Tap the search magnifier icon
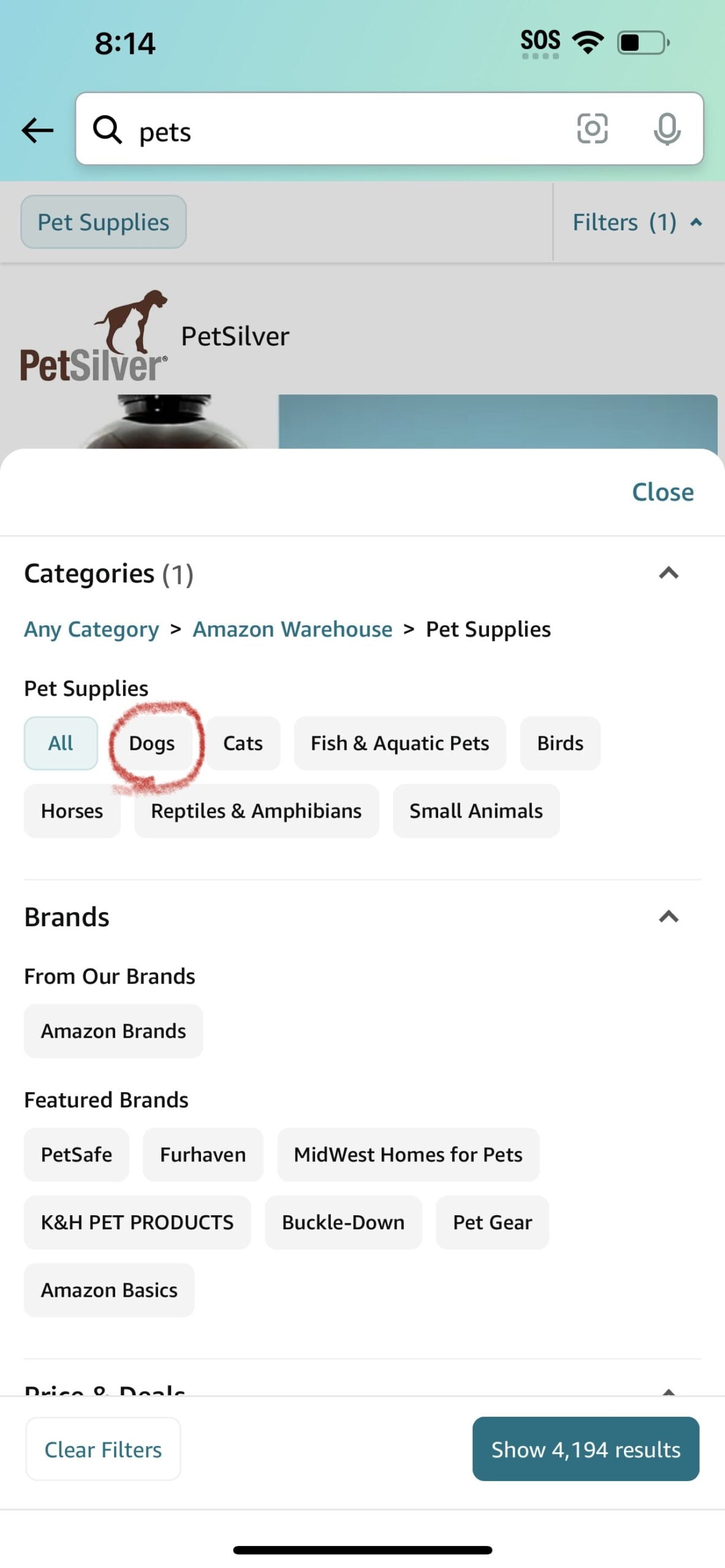725x1568 pixels. (107, 130)
